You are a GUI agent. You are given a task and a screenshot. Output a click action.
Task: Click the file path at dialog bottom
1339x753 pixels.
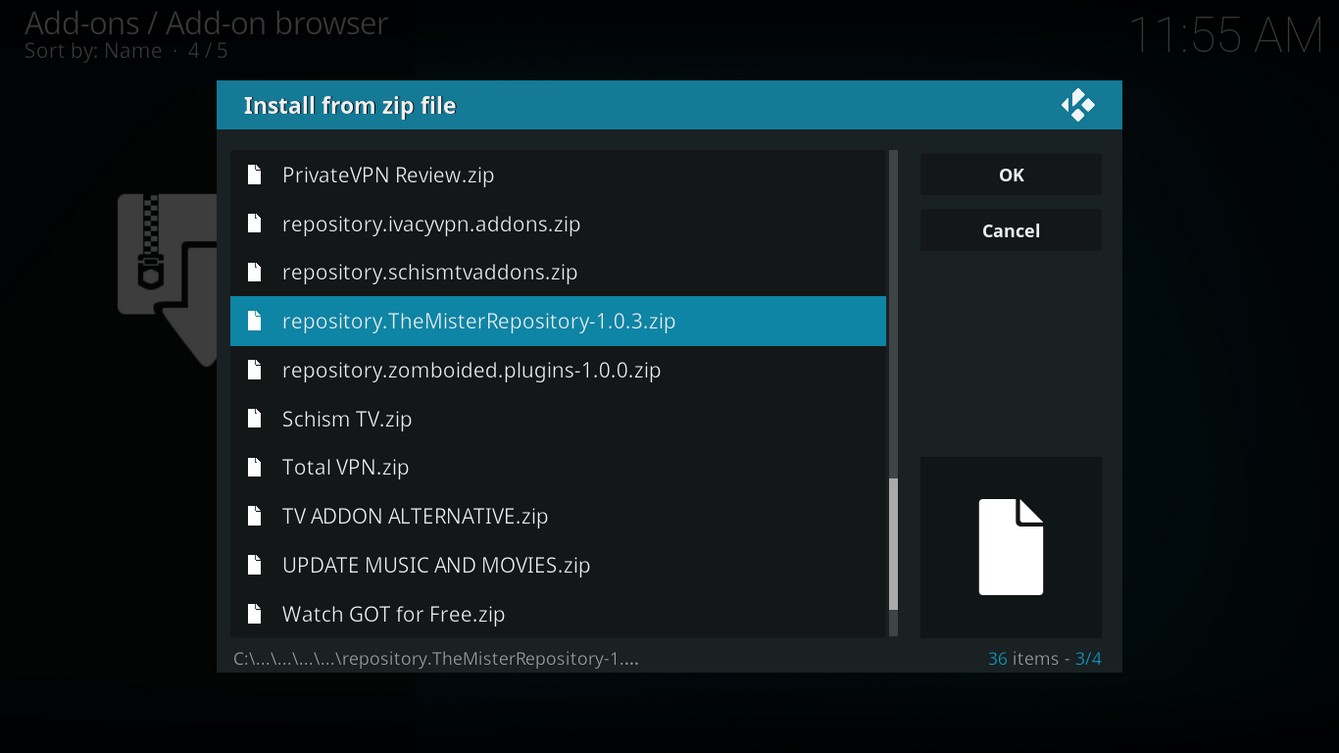coord(436,659)
